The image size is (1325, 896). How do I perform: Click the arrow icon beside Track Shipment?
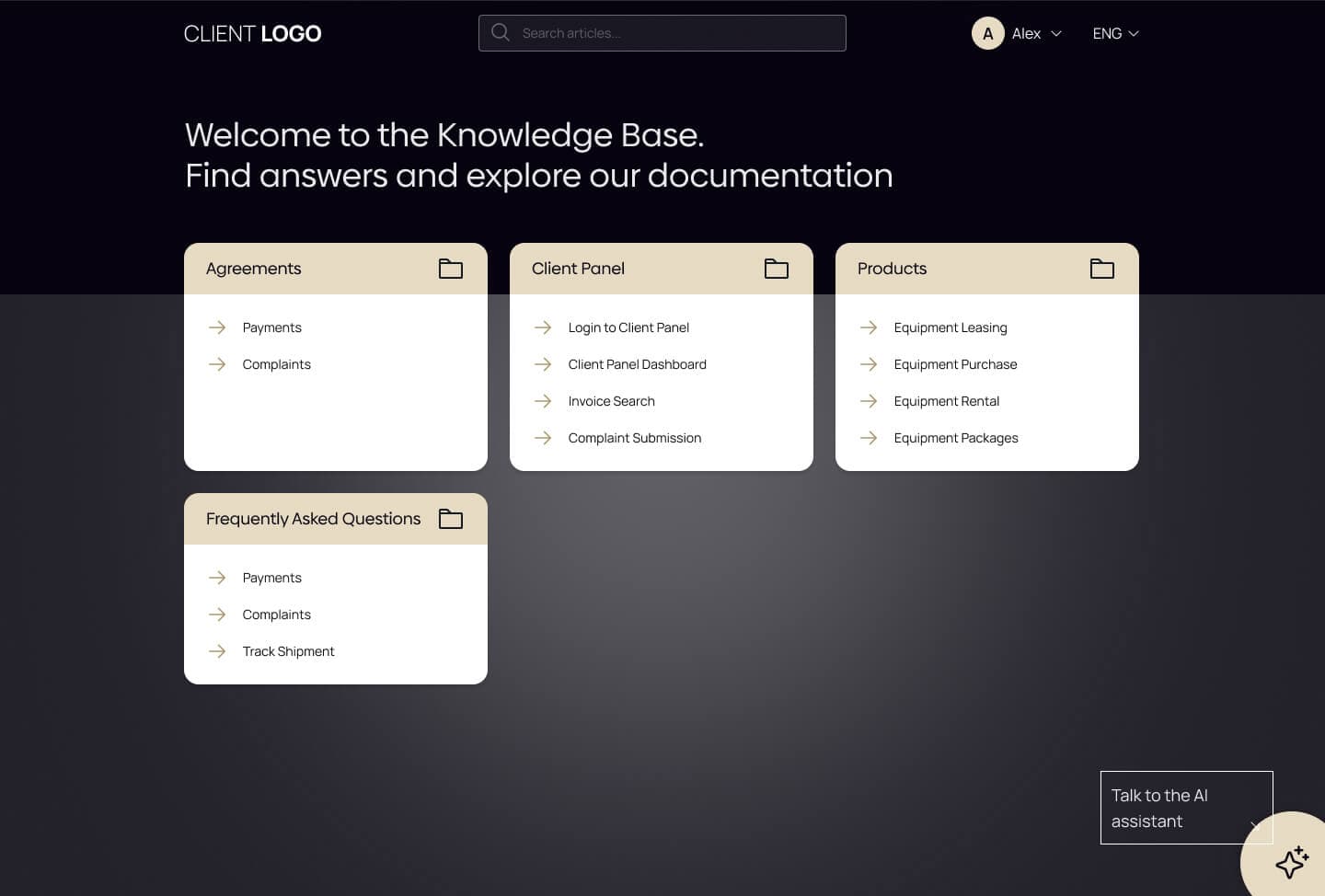217,651
